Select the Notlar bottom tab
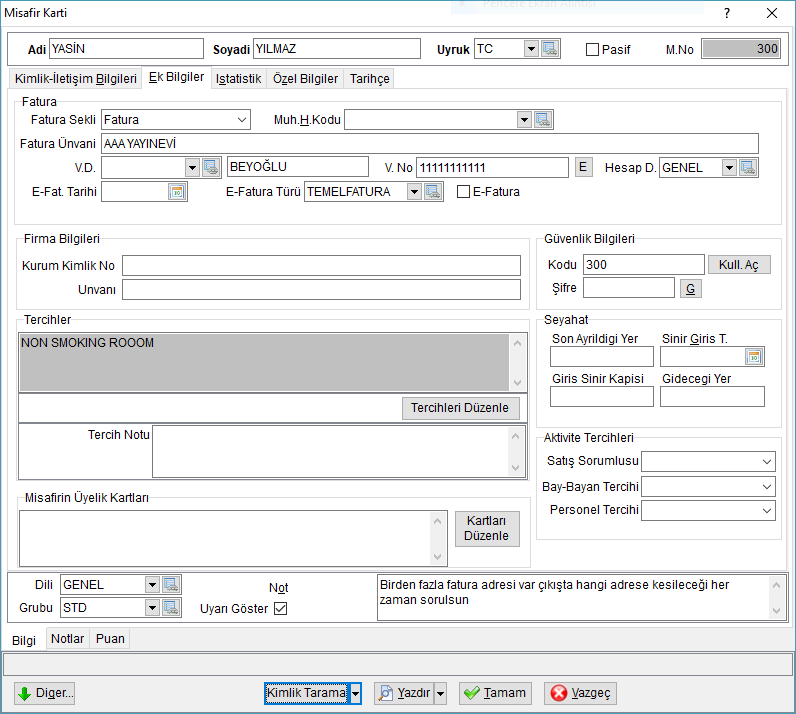This screenshot has height=714, width=796. (68, 639)
